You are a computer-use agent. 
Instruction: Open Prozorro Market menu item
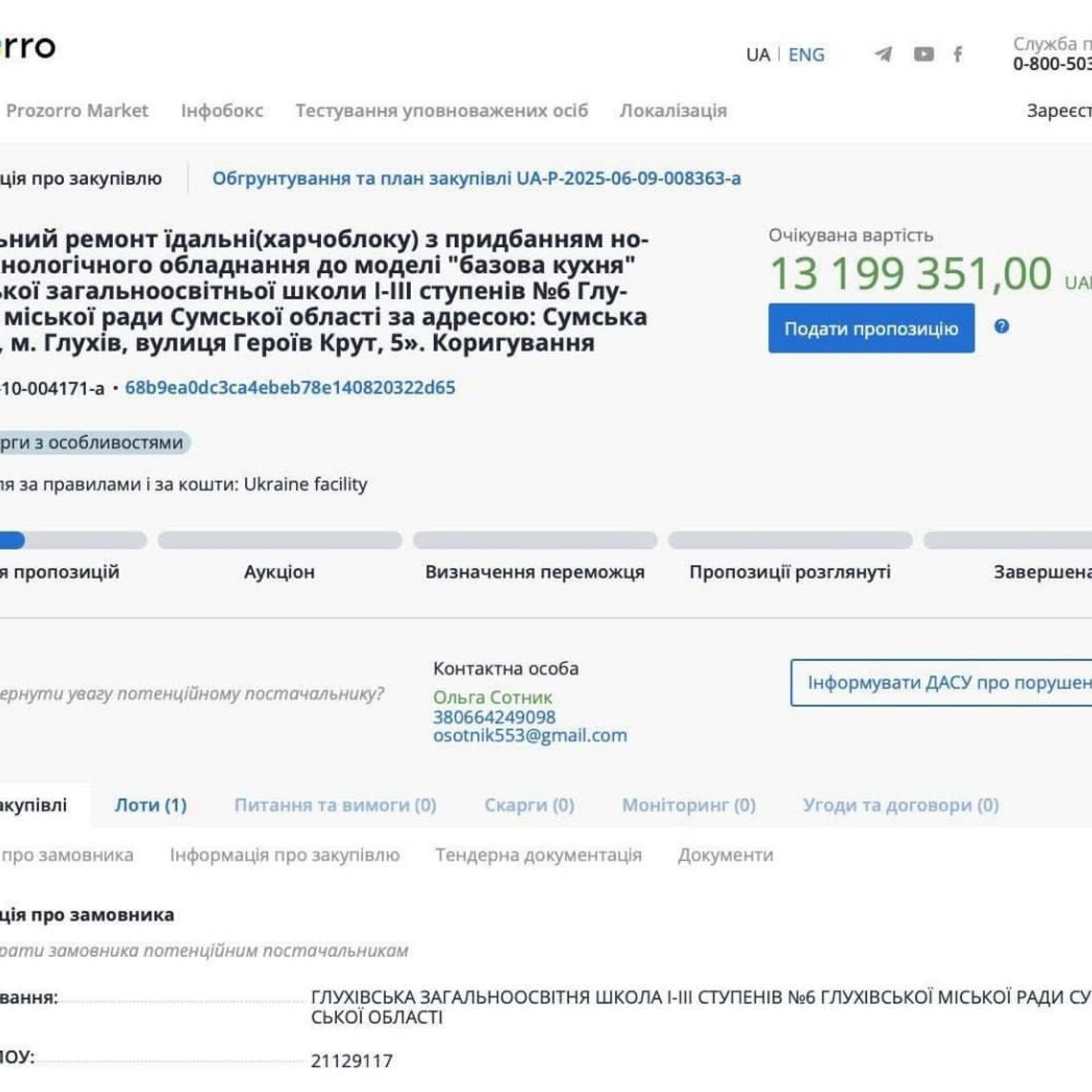[77, 110]
